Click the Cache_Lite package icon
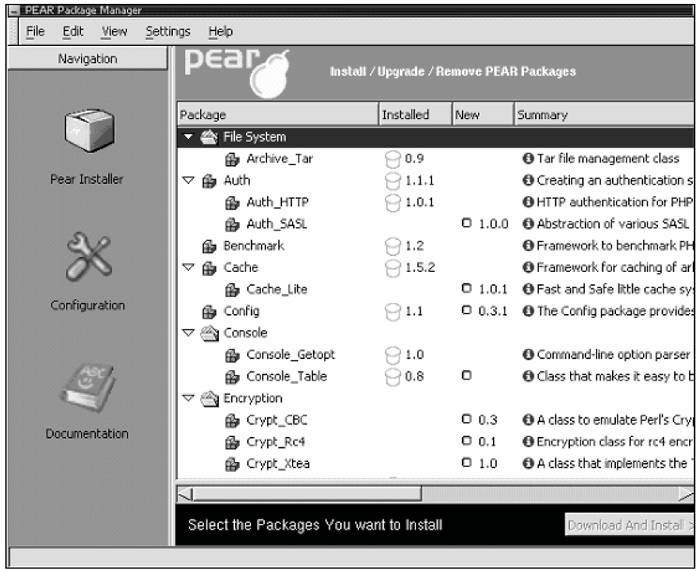The height and width of the screenshot is (571, 700). pos(232,290)
